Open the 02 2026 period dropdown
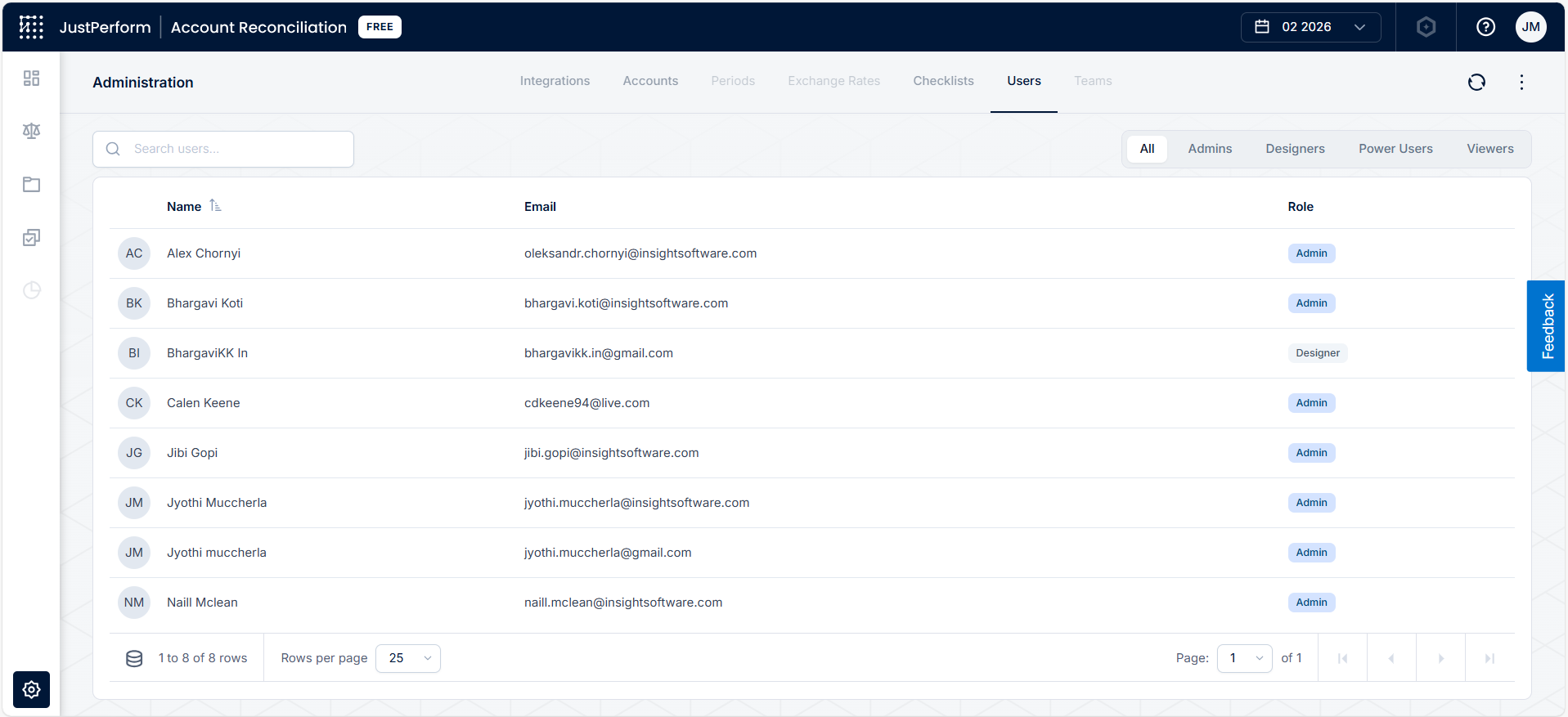The image size is (1568, 717). click(1310, 27)
